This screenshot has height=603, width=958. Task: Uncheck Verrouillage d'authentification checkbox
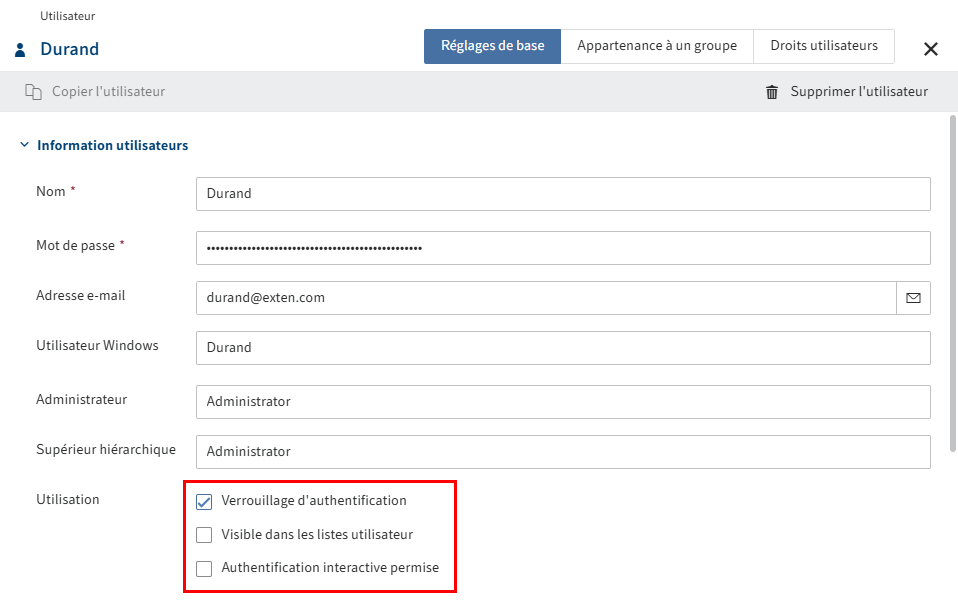click(204, 501)
